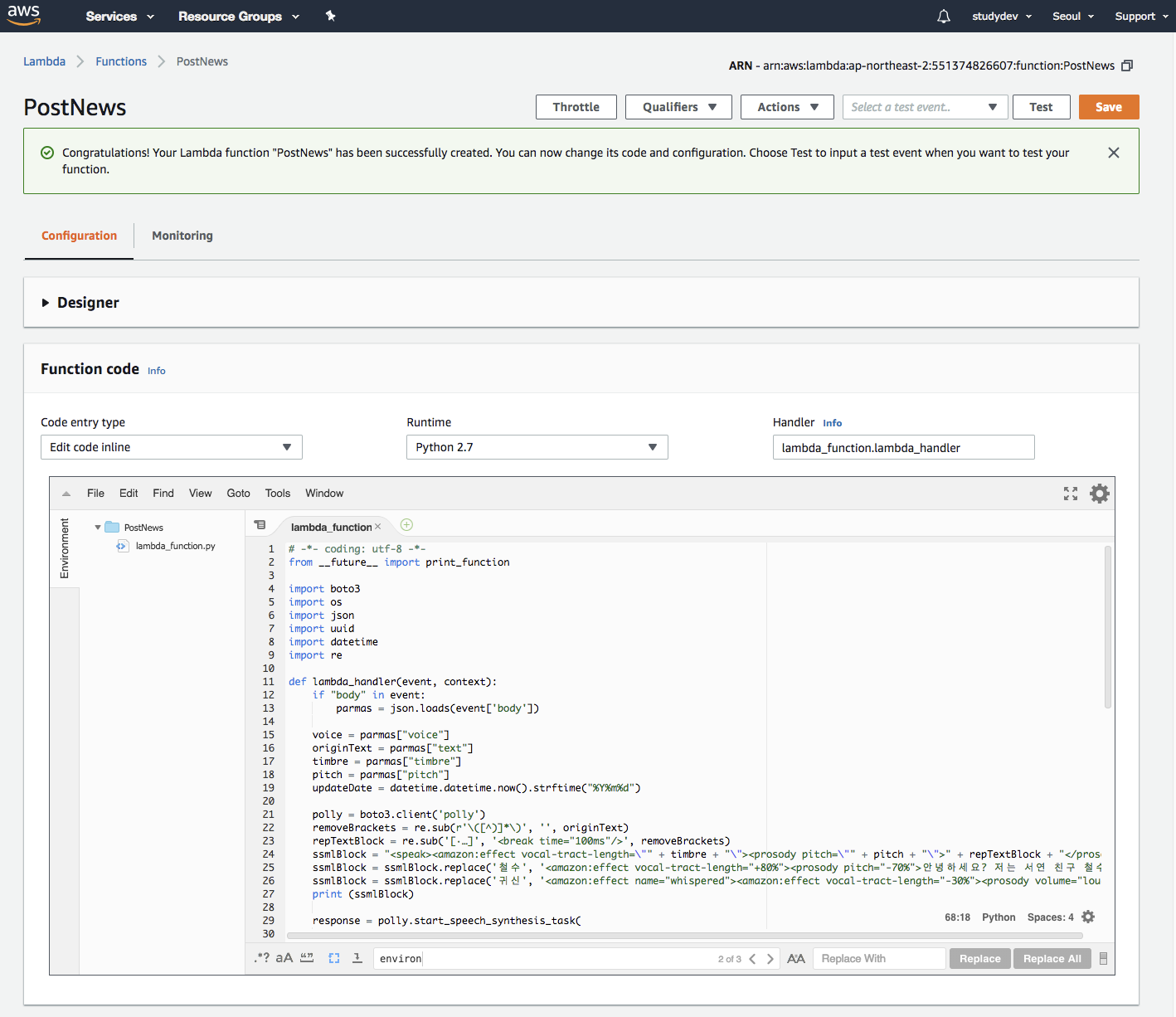Collapse the PostNews folder
This screenshot has width=1176, height=1017.
click(98, 528)
